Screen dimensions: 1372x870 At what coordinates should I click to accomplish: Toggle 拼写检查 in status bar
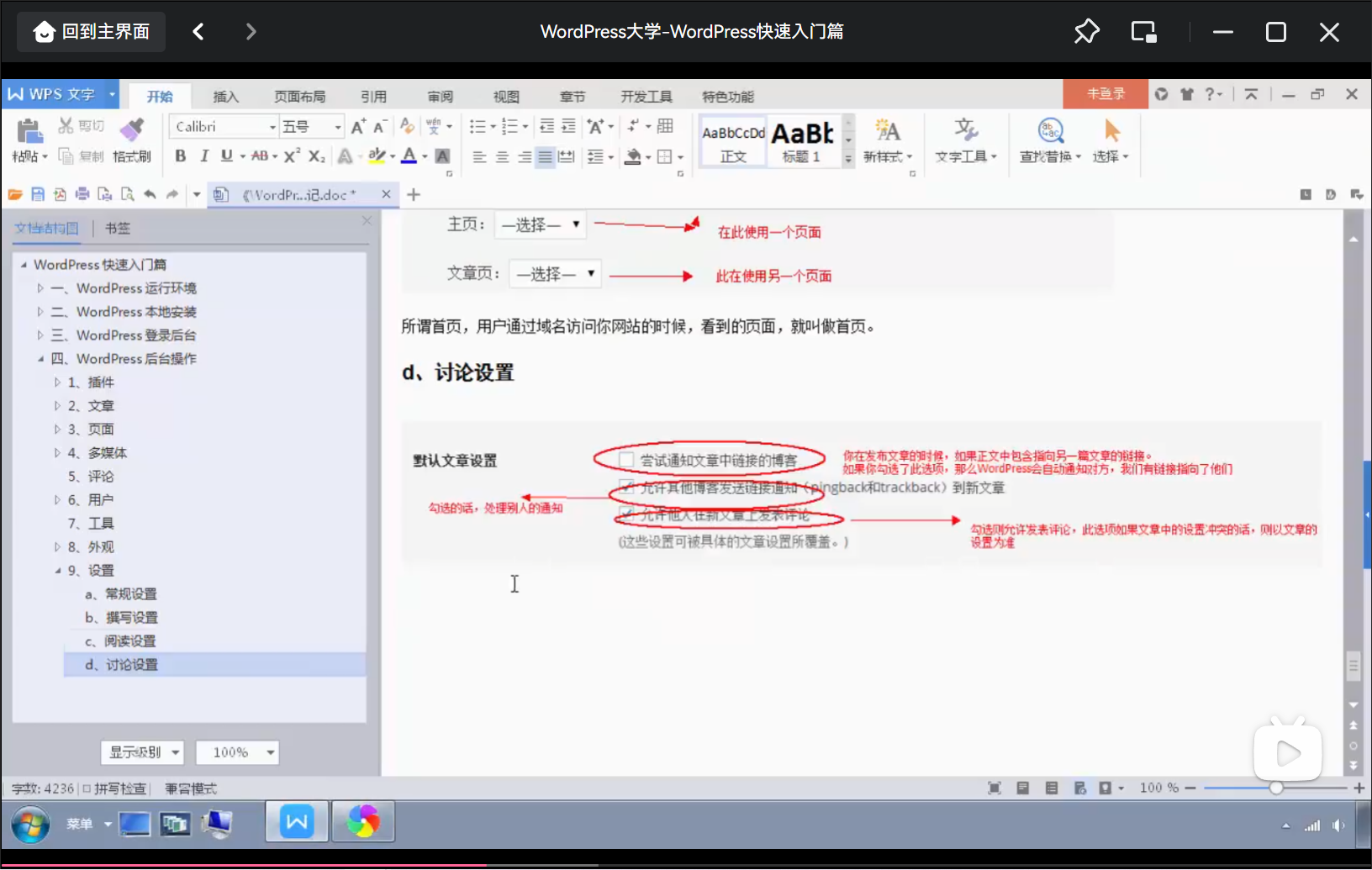pos(113,788)
